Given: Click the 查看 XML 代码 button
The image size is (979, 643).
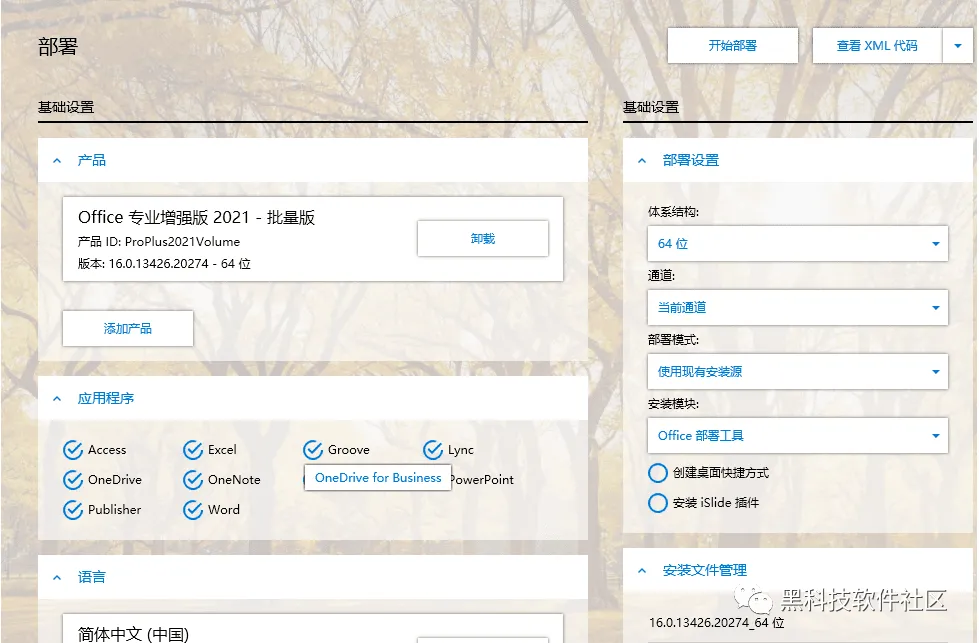Looking at the screenshot, I should pos(877,46).
